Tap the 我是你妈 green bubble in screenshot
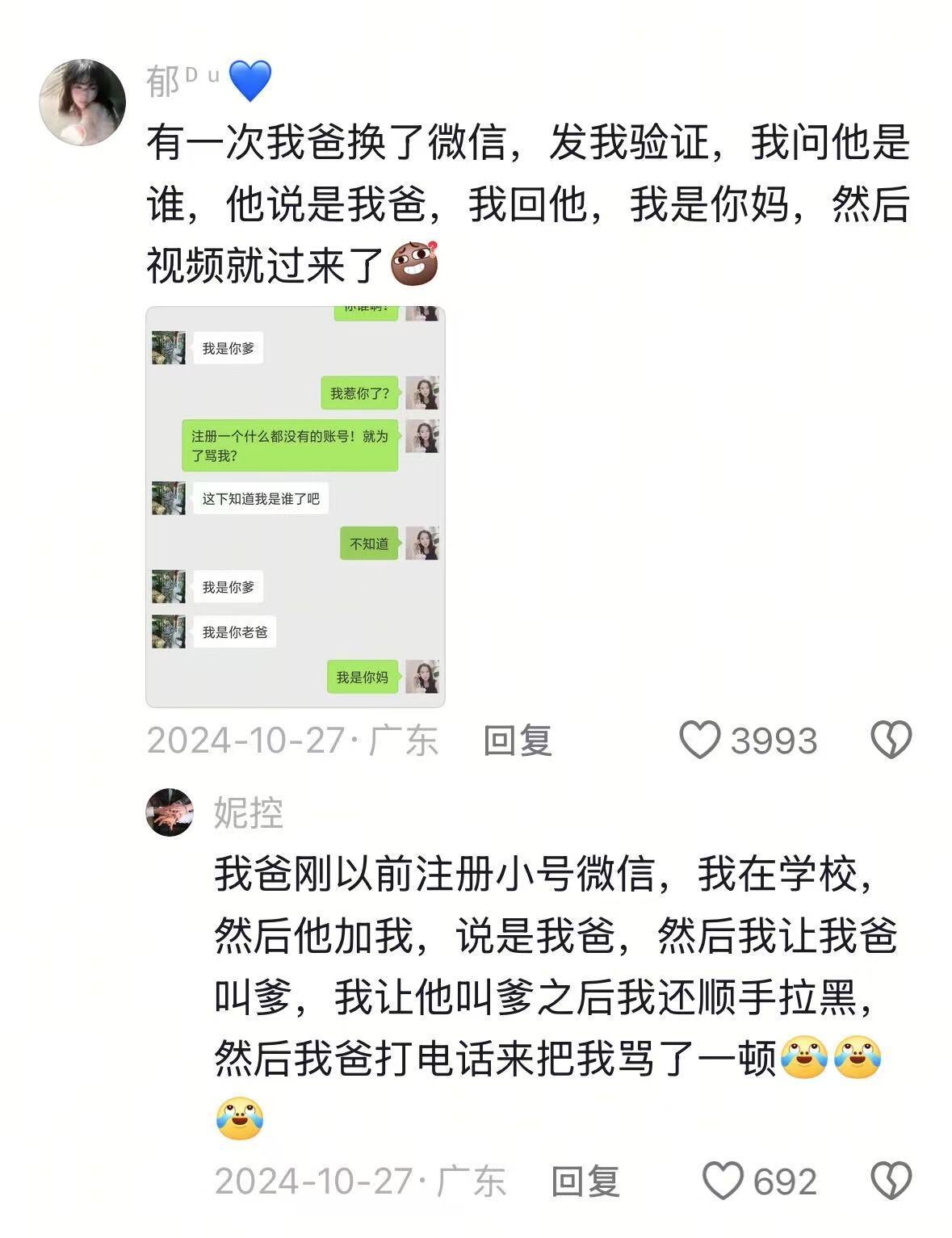Screen dimensions: 952x1238 tap(363, 677)
